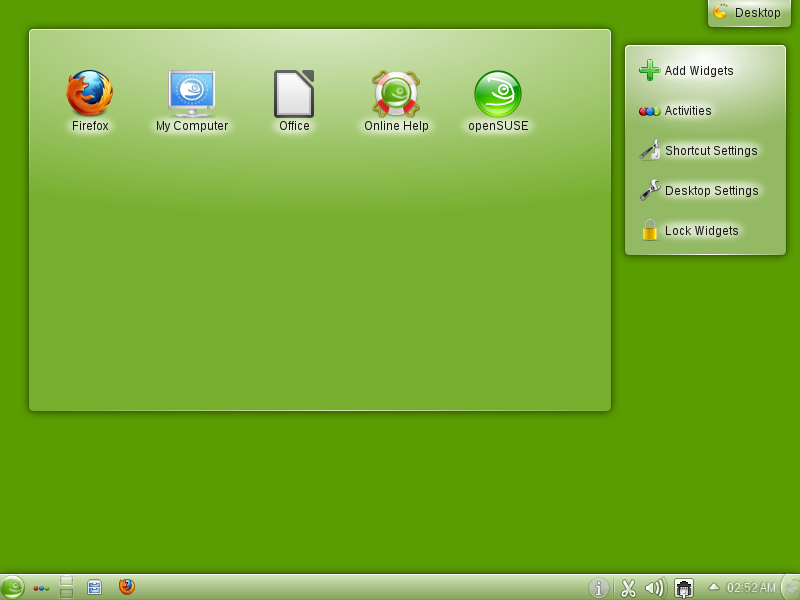This screenshot has height=600, width=800.
Task: Click Add Widgets in the toolbox
Action: [x=686, y=70]
